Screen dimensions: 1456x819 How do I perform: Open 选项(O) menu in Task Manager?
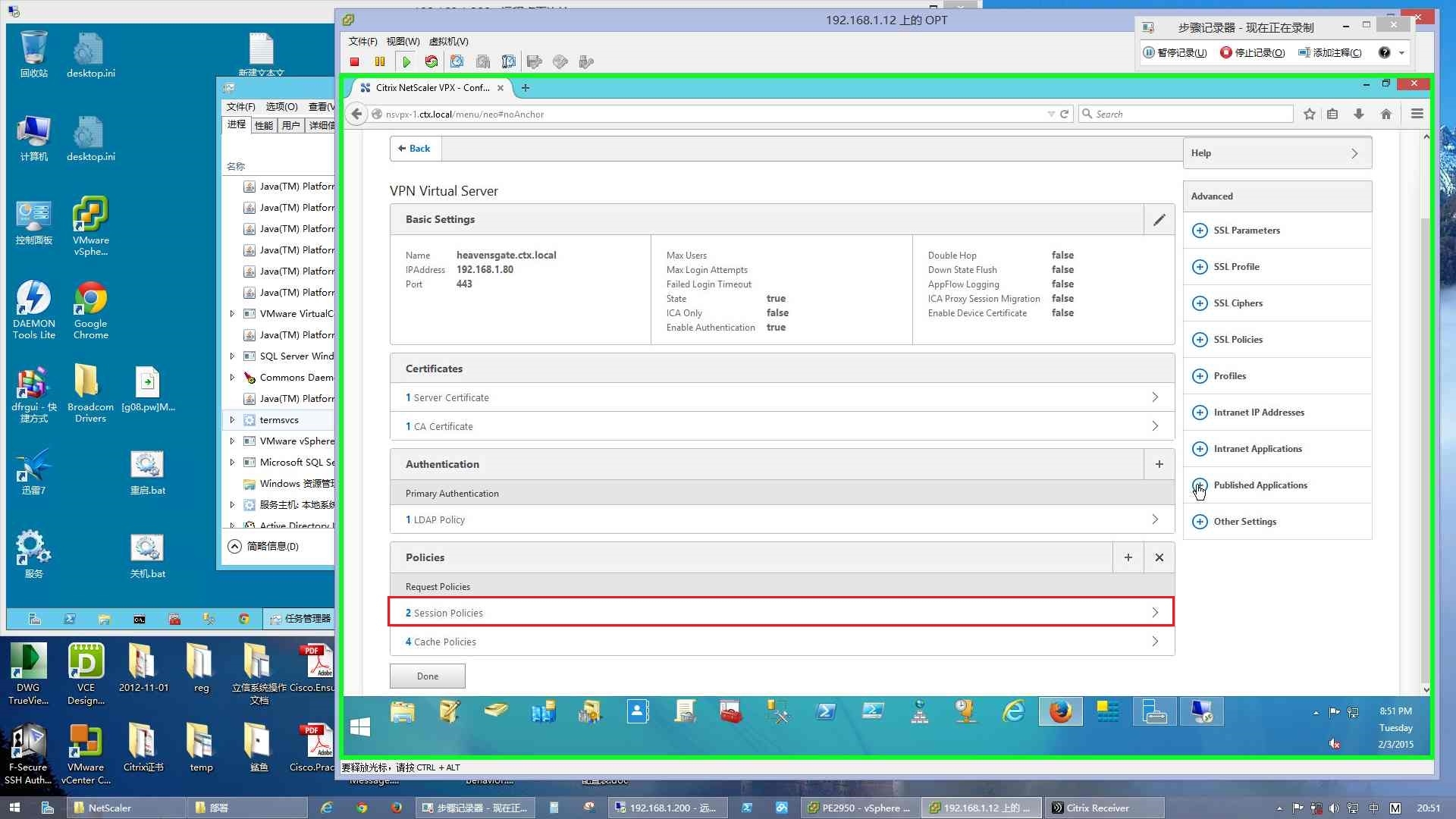tap(281, 107)
